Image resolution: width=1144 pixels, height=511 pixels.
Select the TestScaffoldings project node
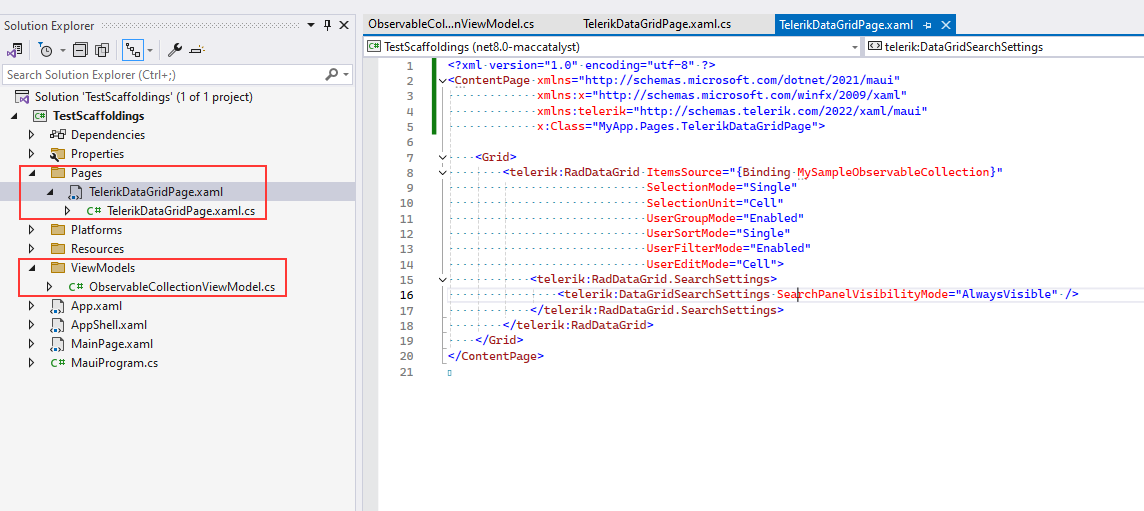point(98,116)
